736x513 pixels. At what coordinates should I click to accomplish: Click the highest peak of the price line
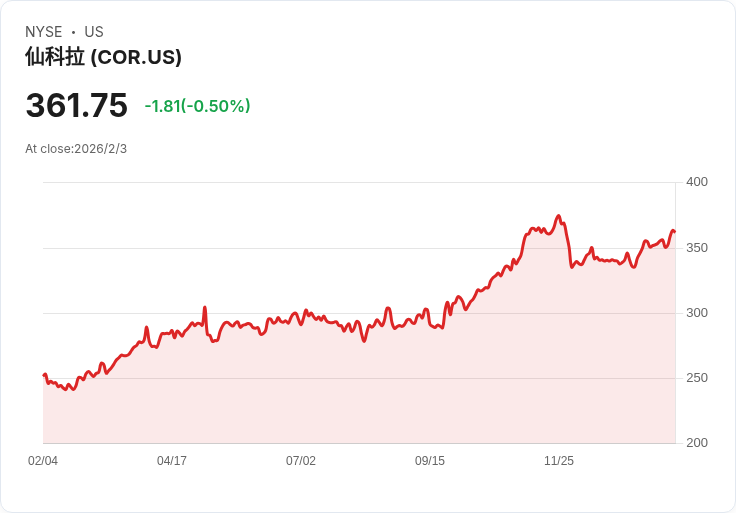pos(559,216)
